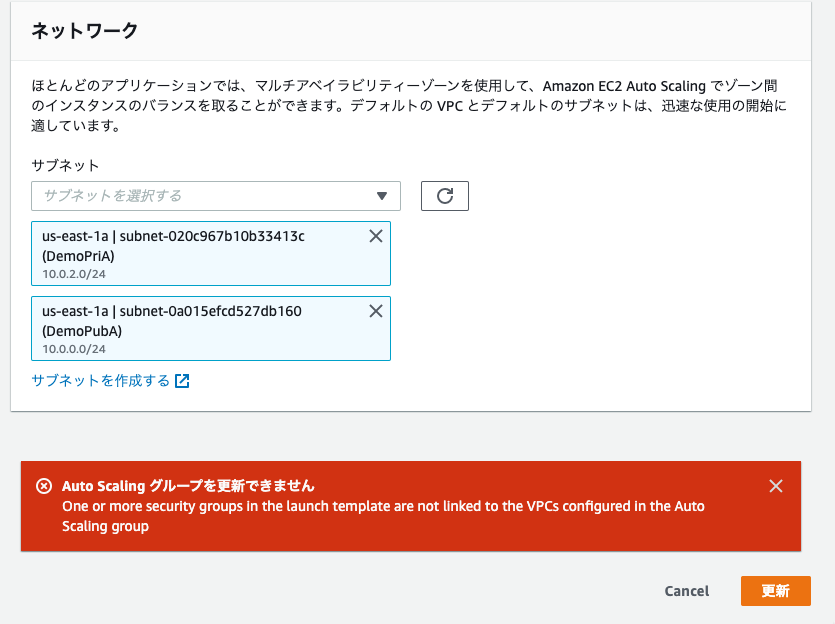Viewport: 835px width, 624px height.
Task: Click the 10.0.0.0/24 CIDR text
Action: [74, 349]
